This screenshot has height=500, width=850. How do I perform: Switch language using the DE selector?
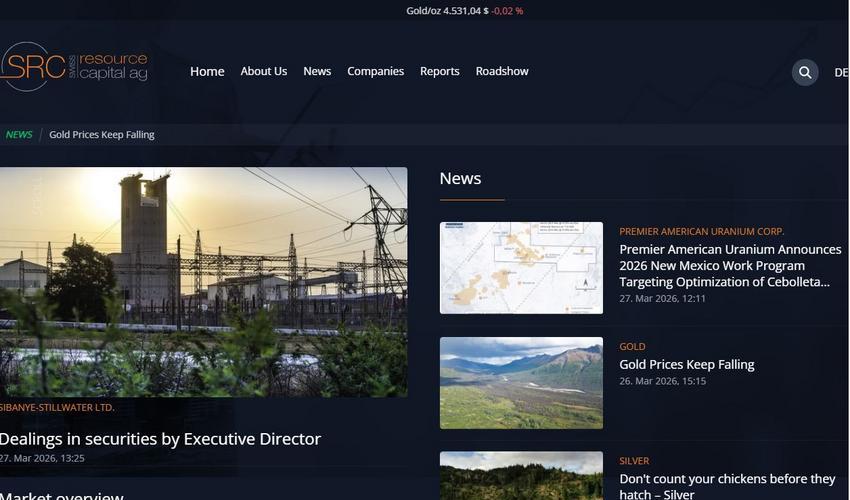click(840, 72)
